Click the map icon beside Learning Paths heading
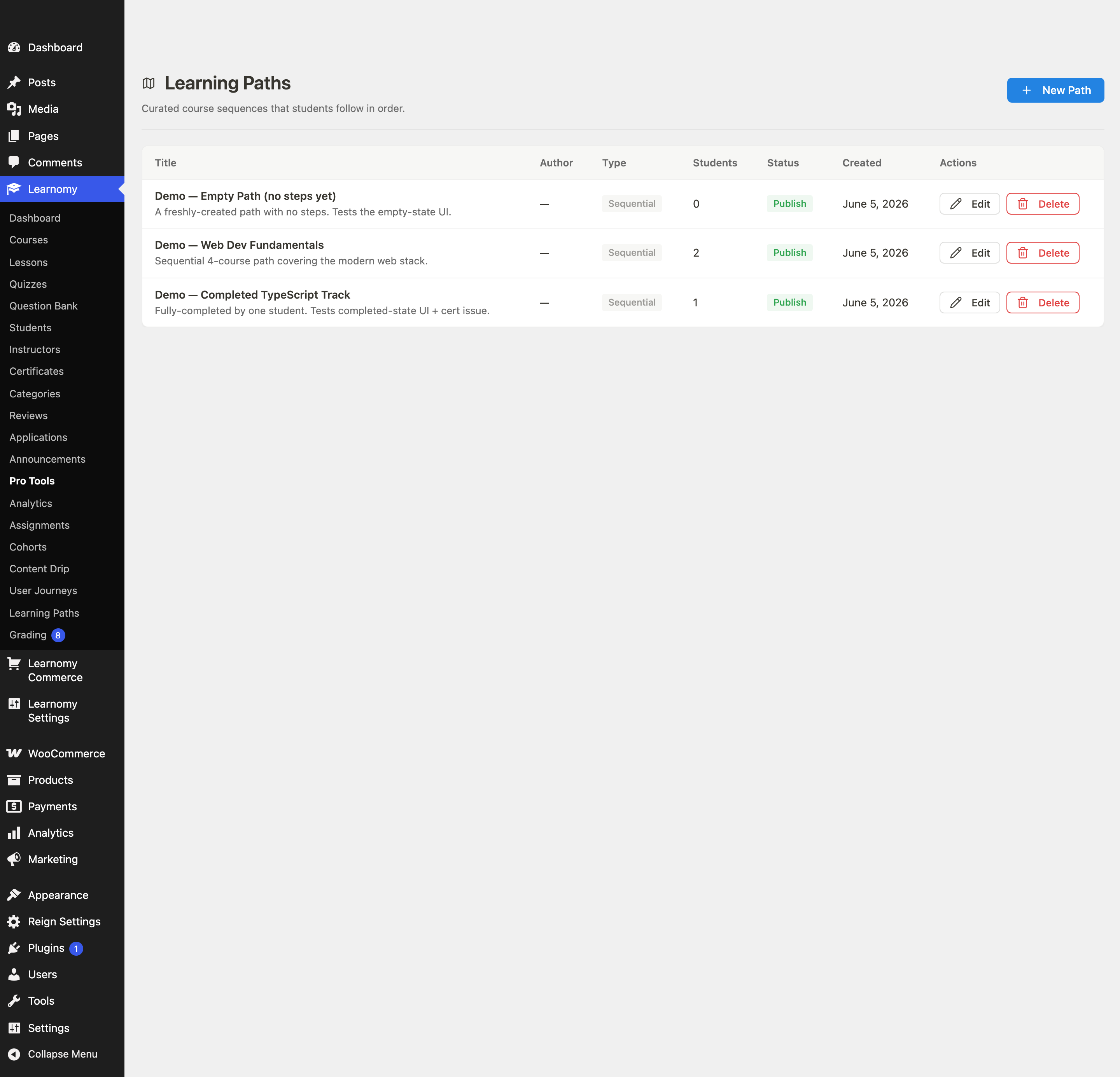 coord(149,84)
